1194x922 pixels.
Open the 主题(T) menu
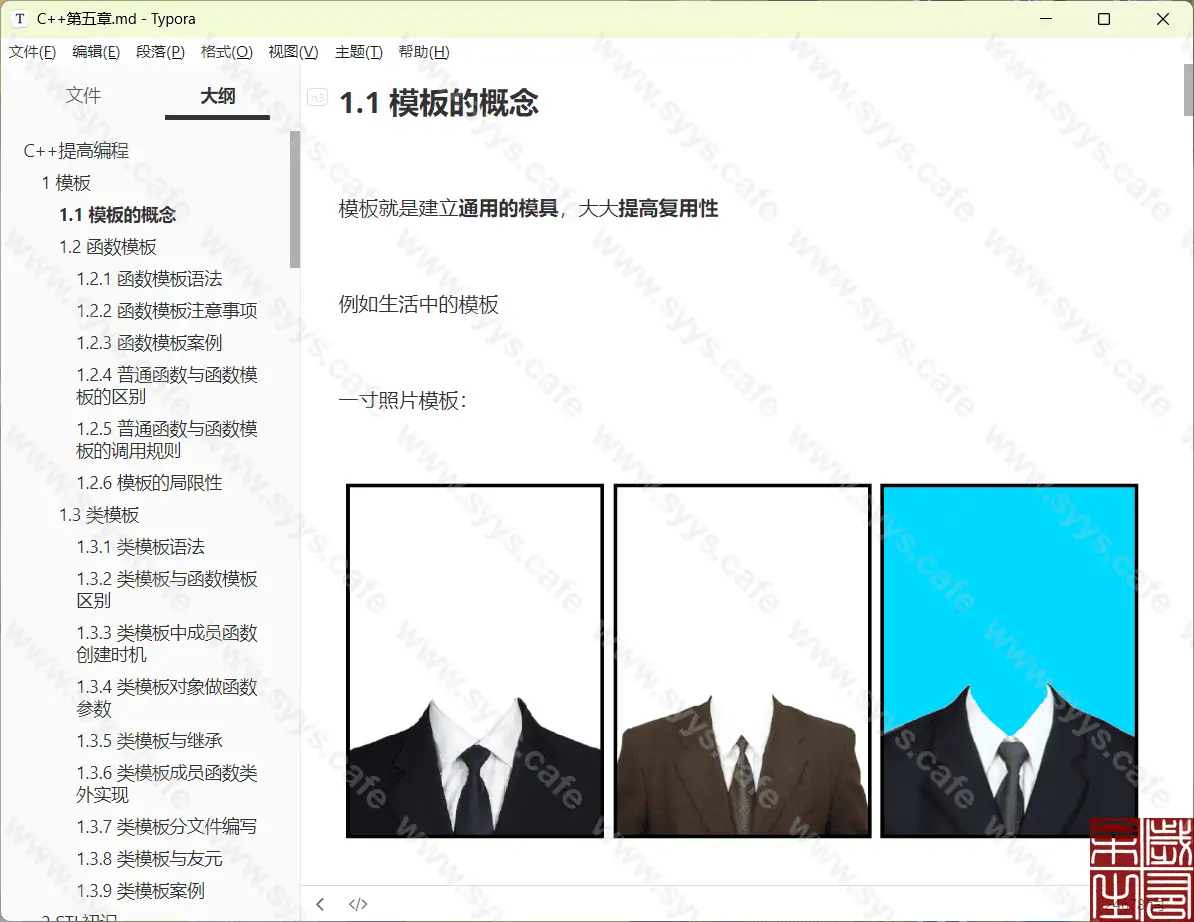pos(357,52)
